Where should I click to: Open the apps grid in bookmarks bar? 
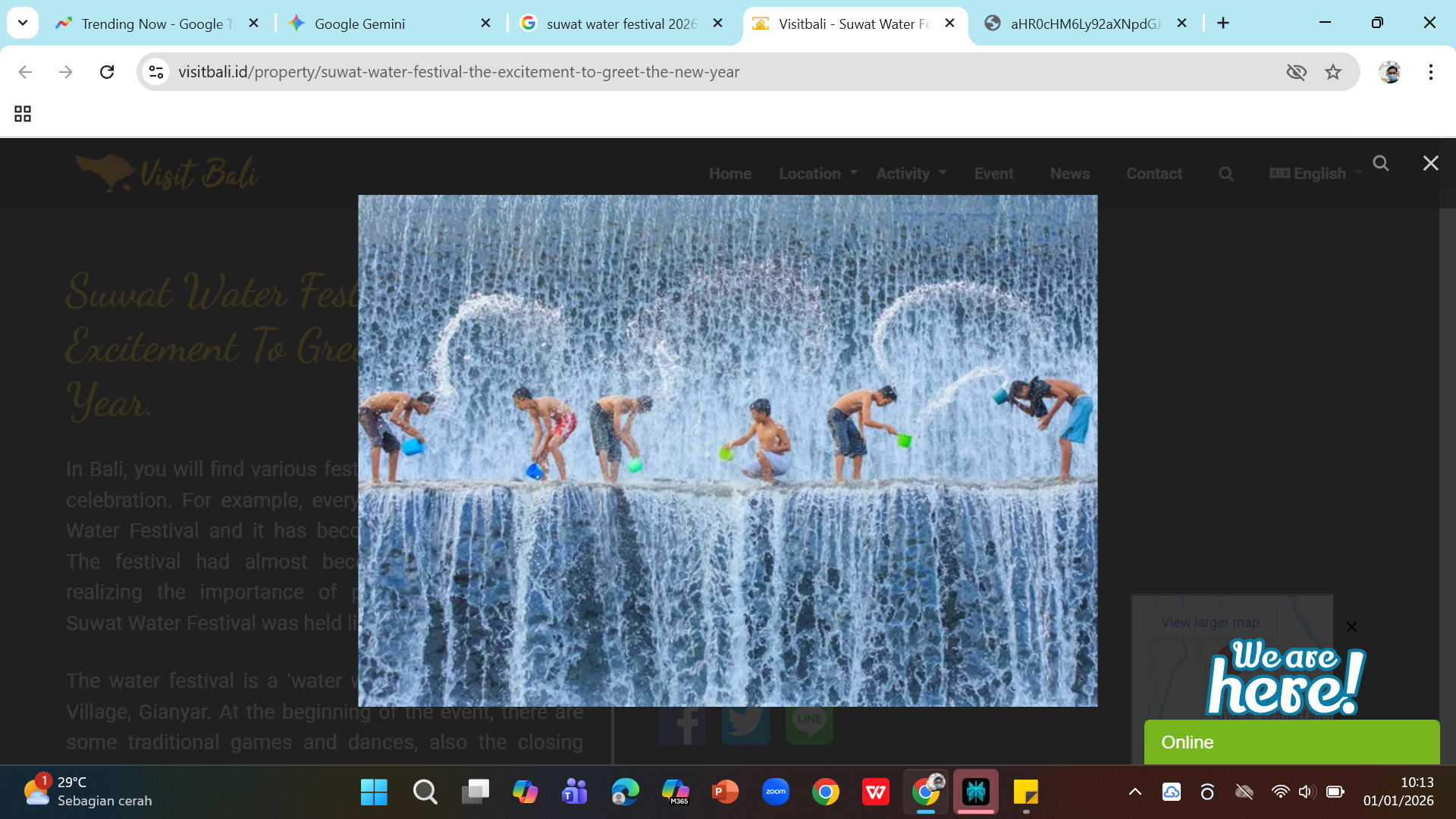coord(23,114)
